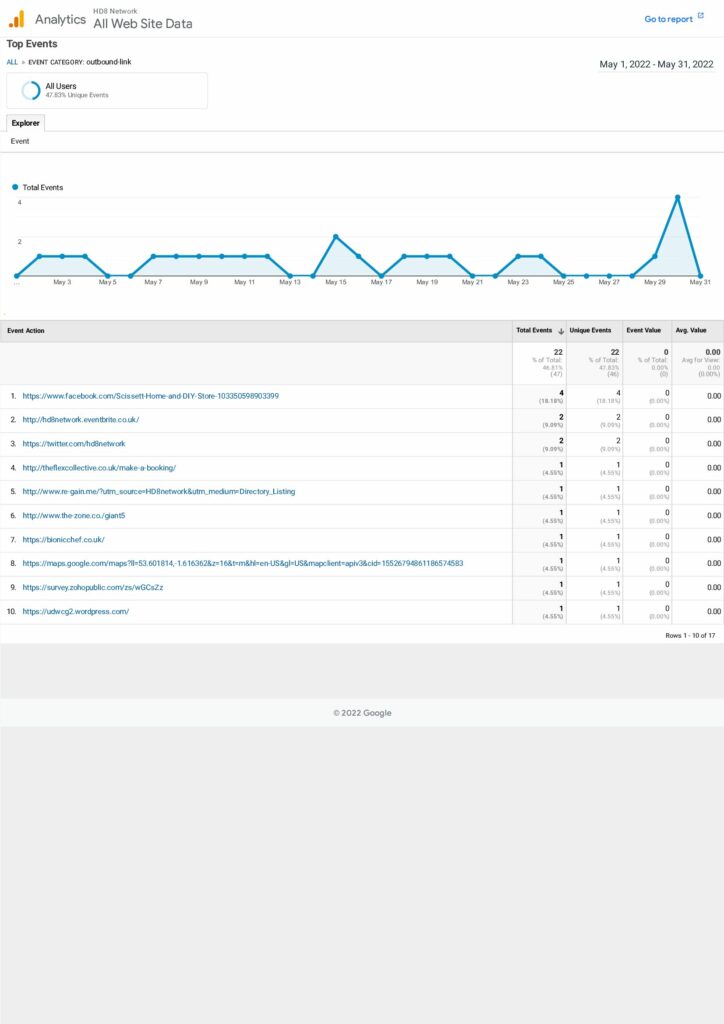Click the May 30 peak data point
The height and width of the screenshot is (1024, 724).
tap(678, 197)
